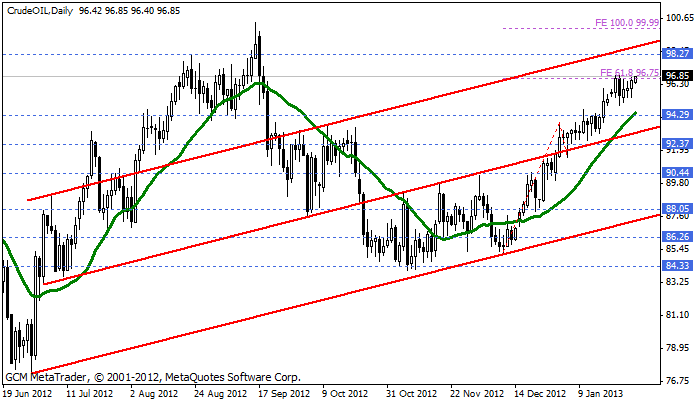Click the 90.44 price level tag
This screenshot has width=700, height=402.
pos(677,173)
